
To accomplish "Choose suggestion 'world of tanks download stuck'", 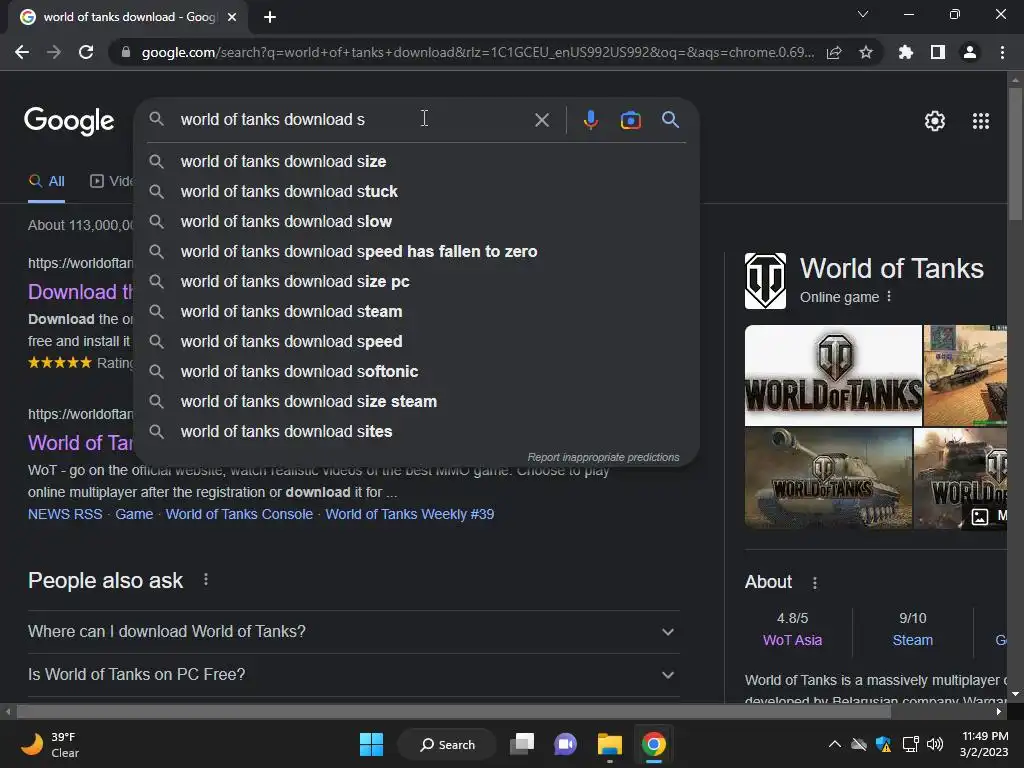I will point(417,191).
